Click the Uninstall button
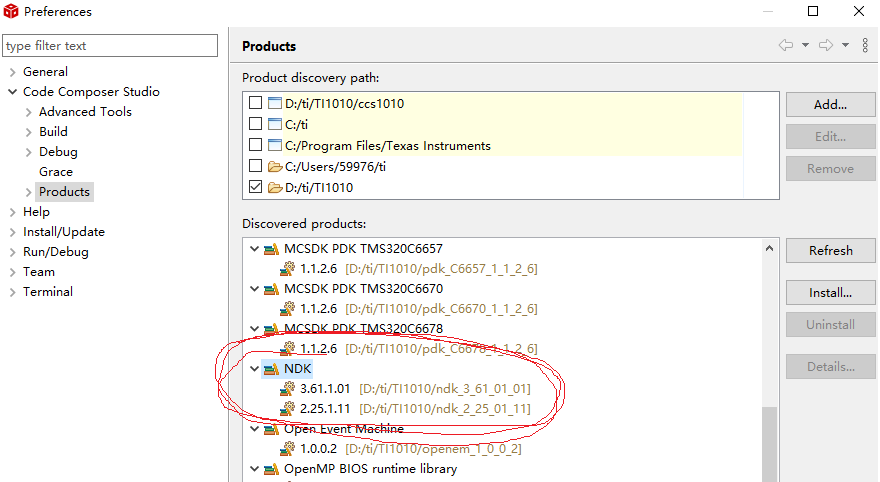This screenshot has height=482, width=880. (x=831, y=324)
